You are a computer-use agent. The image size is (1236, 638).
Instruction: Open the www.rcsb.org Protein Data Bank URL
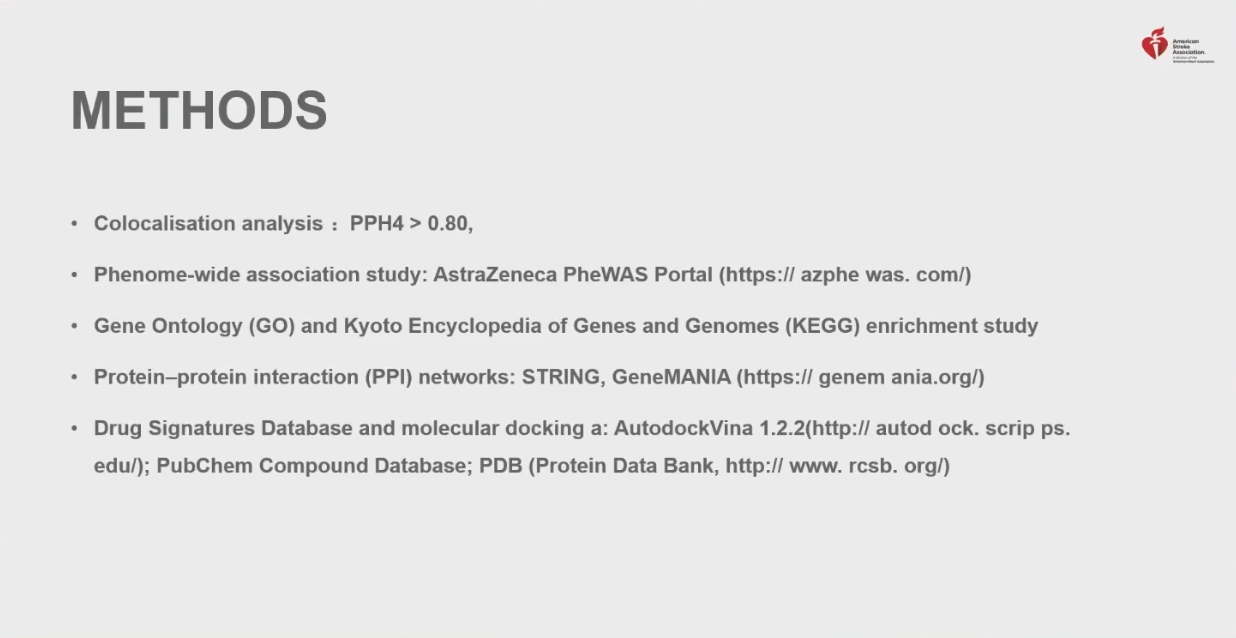click(x=837, y=465)
